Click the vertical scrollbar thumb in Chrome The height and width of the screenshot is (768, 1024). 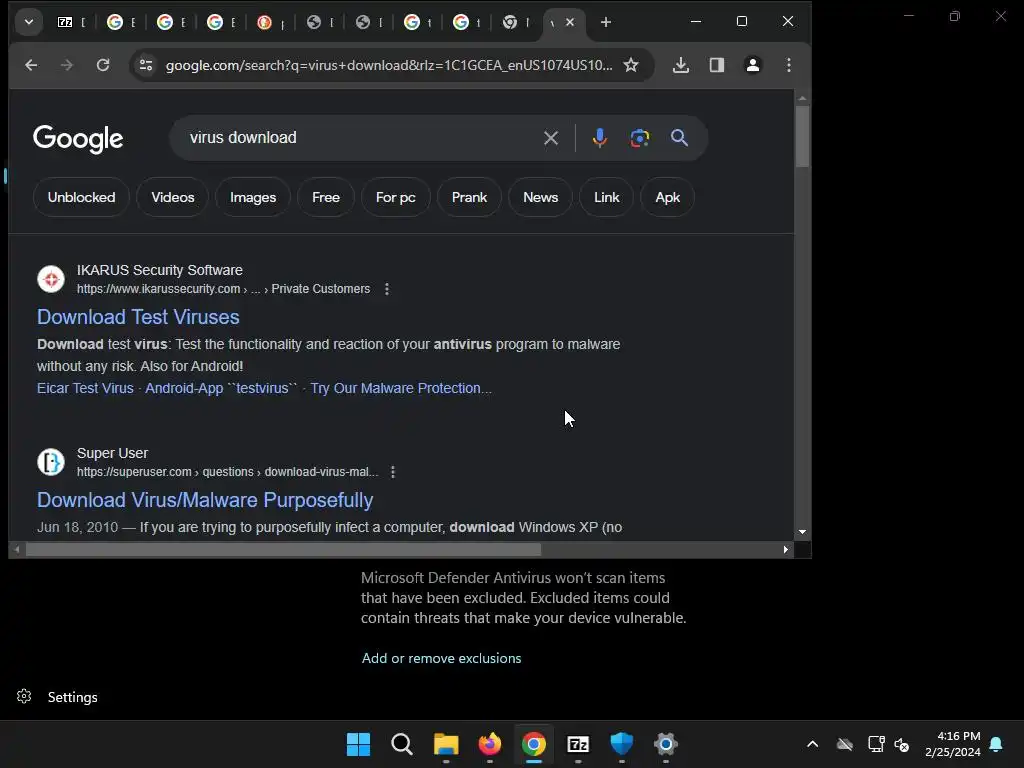click(x=802, y=136)
